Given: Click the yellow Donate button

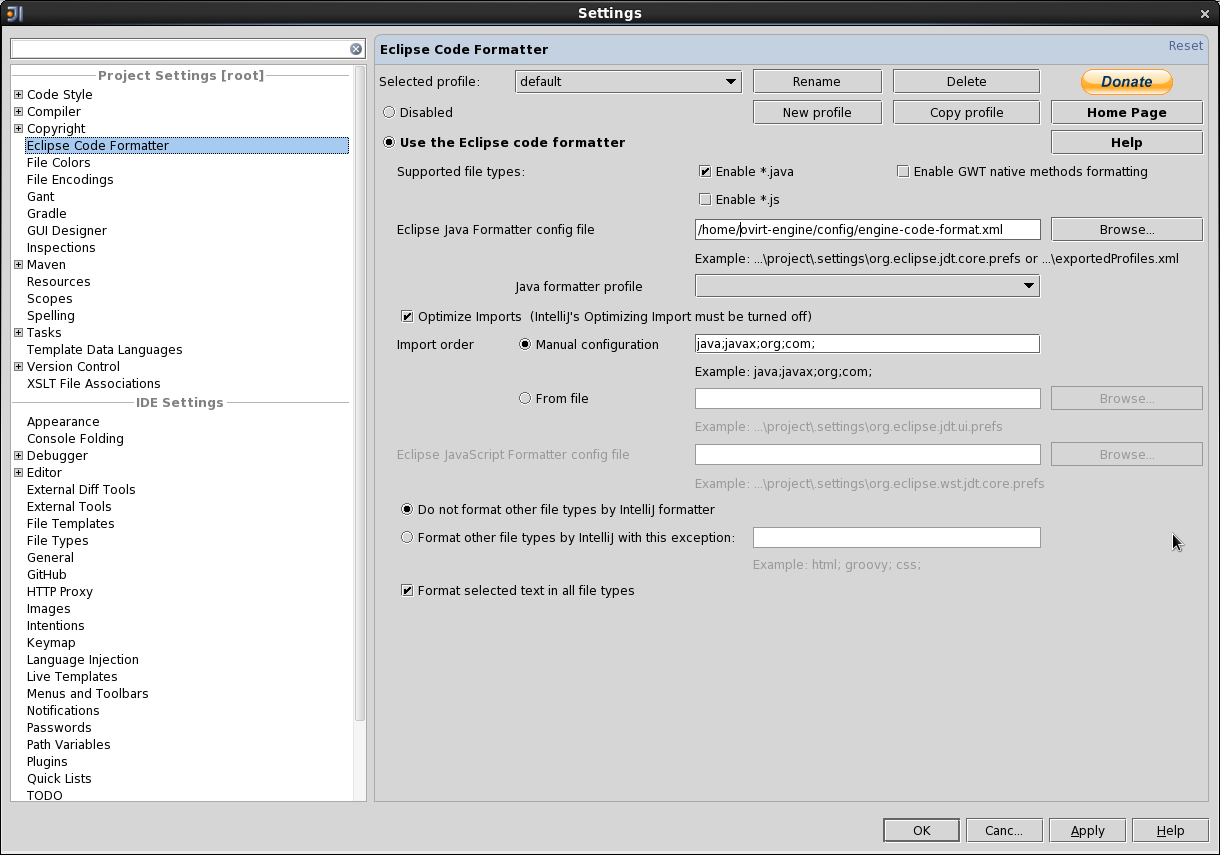Looking at the screenshot, I should tap(1126, 82).
